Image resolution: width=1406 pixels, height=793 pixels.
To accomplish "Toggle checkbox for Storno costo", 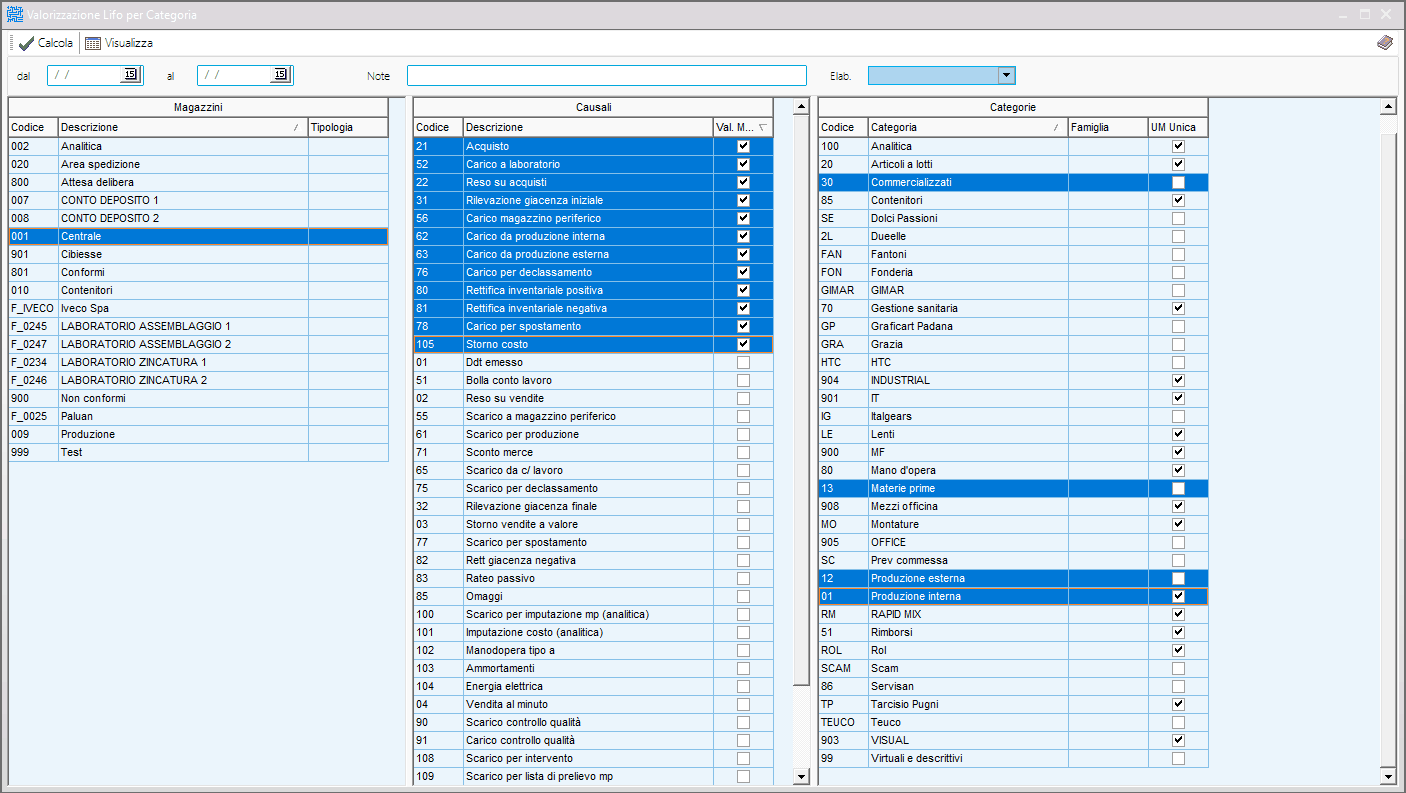I will pyautogui.click(x=743, y=344).
